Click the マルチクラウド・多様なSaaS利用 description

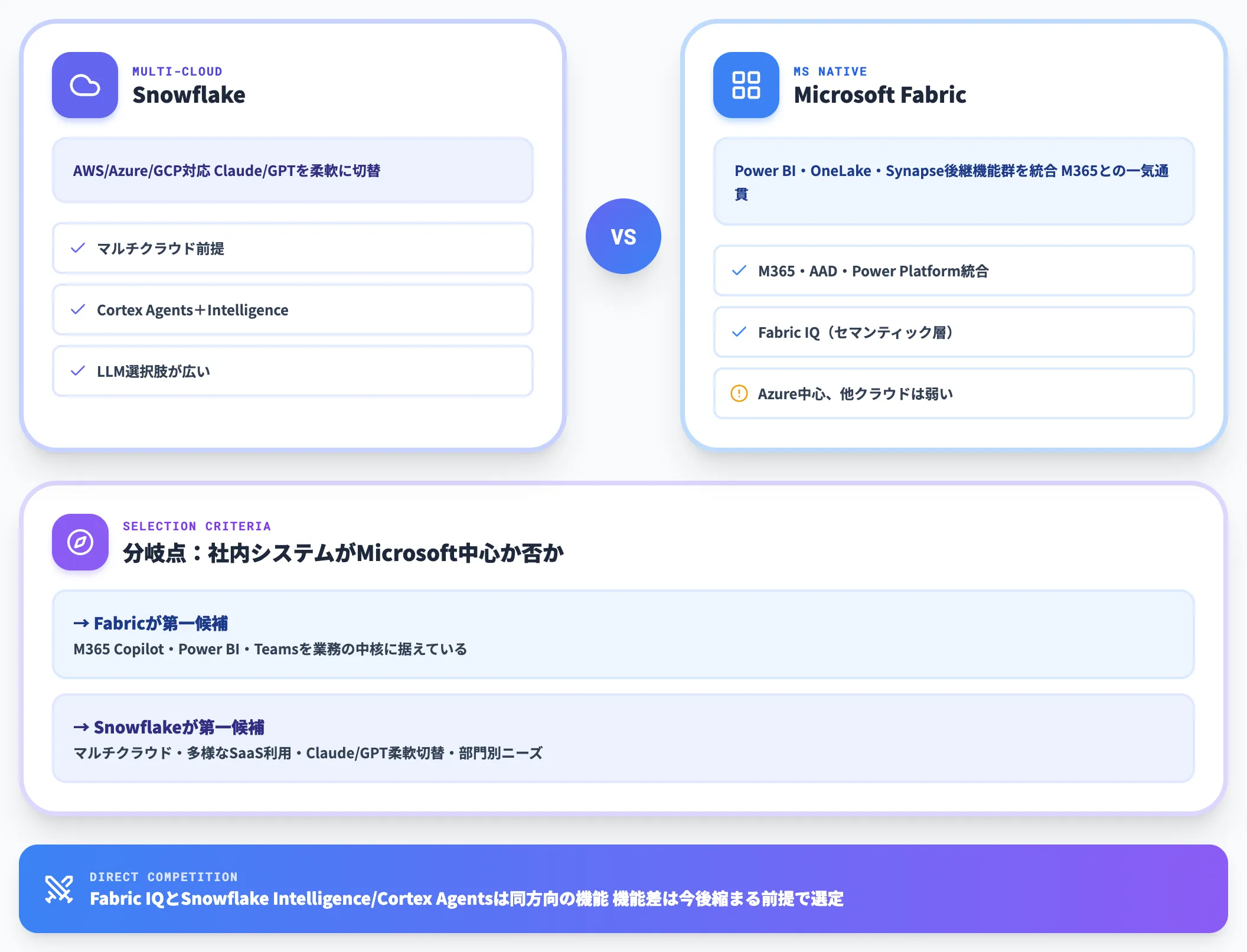tap(308, 753)
